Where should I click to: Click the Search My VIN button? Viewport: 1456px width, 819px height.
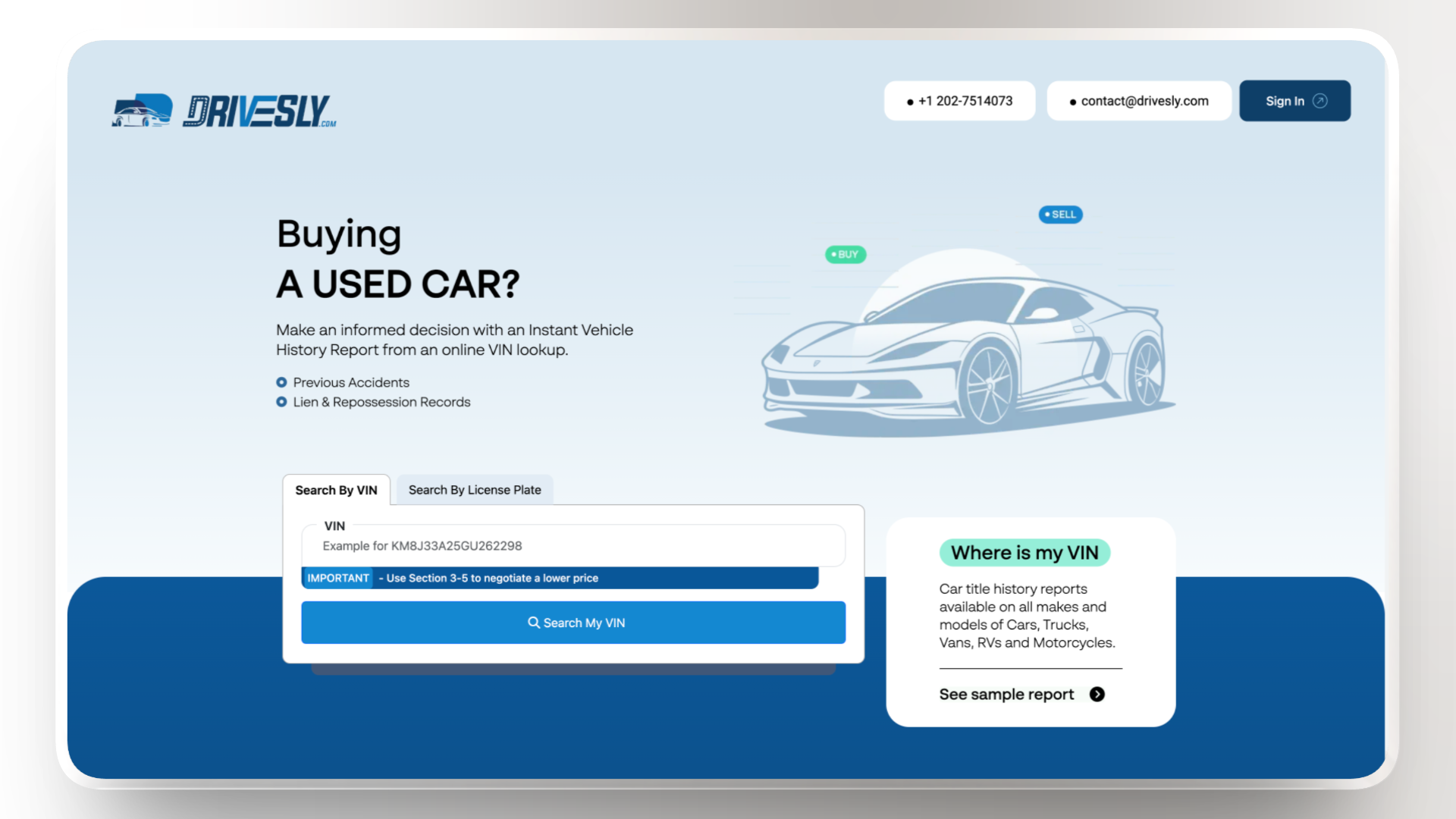[x=573, y=623]
